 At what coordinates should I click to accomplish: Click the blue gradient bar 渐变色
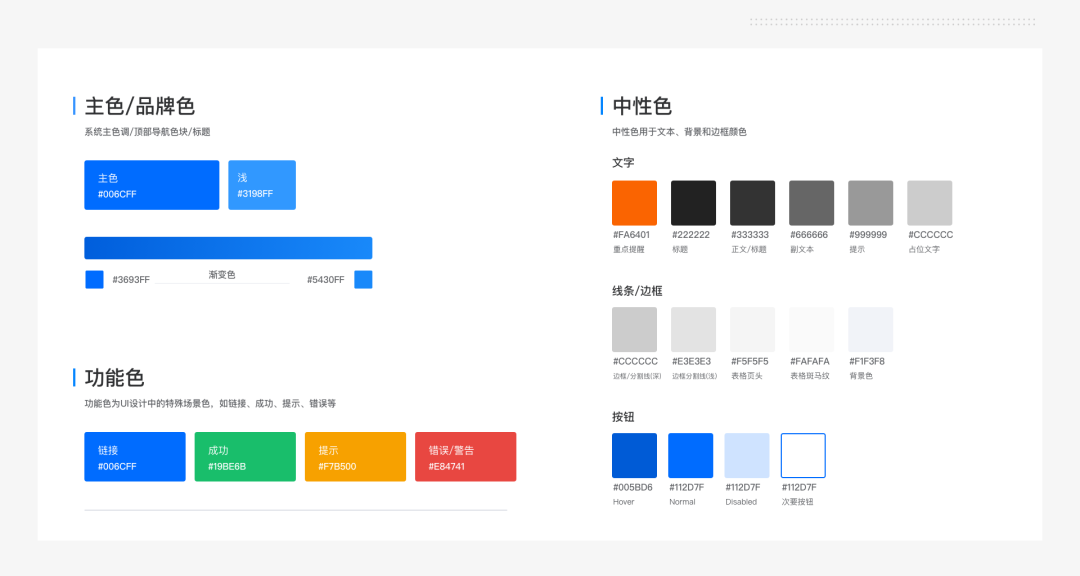[x=228, y=247]
